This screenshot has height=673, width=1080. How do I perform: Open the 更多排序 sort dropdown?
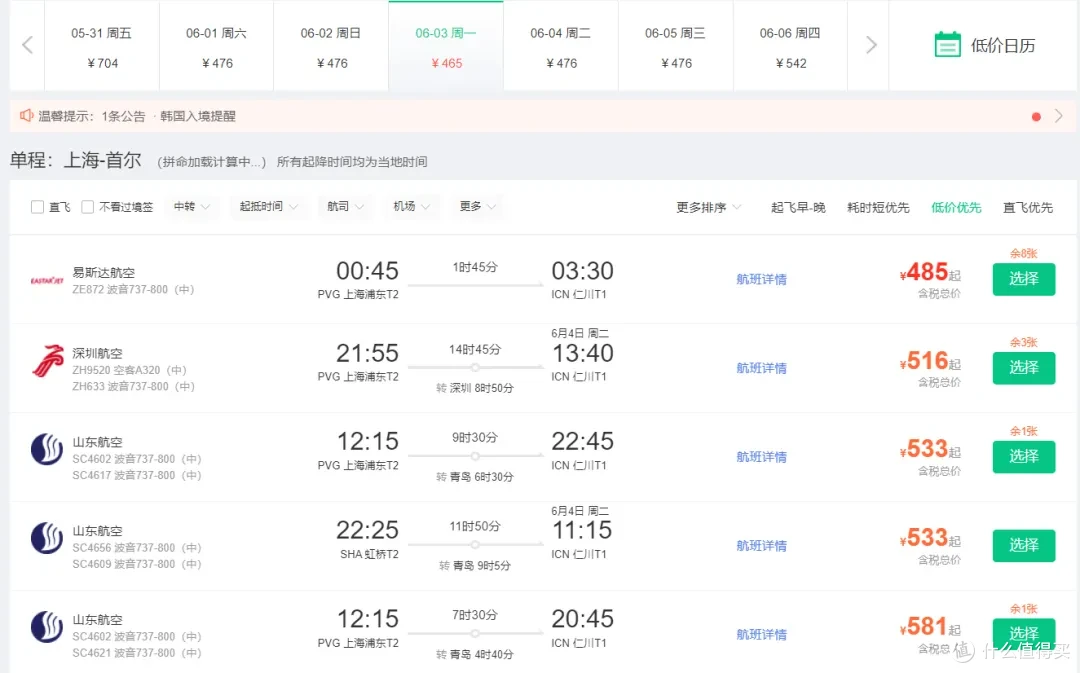coord(708,207)
